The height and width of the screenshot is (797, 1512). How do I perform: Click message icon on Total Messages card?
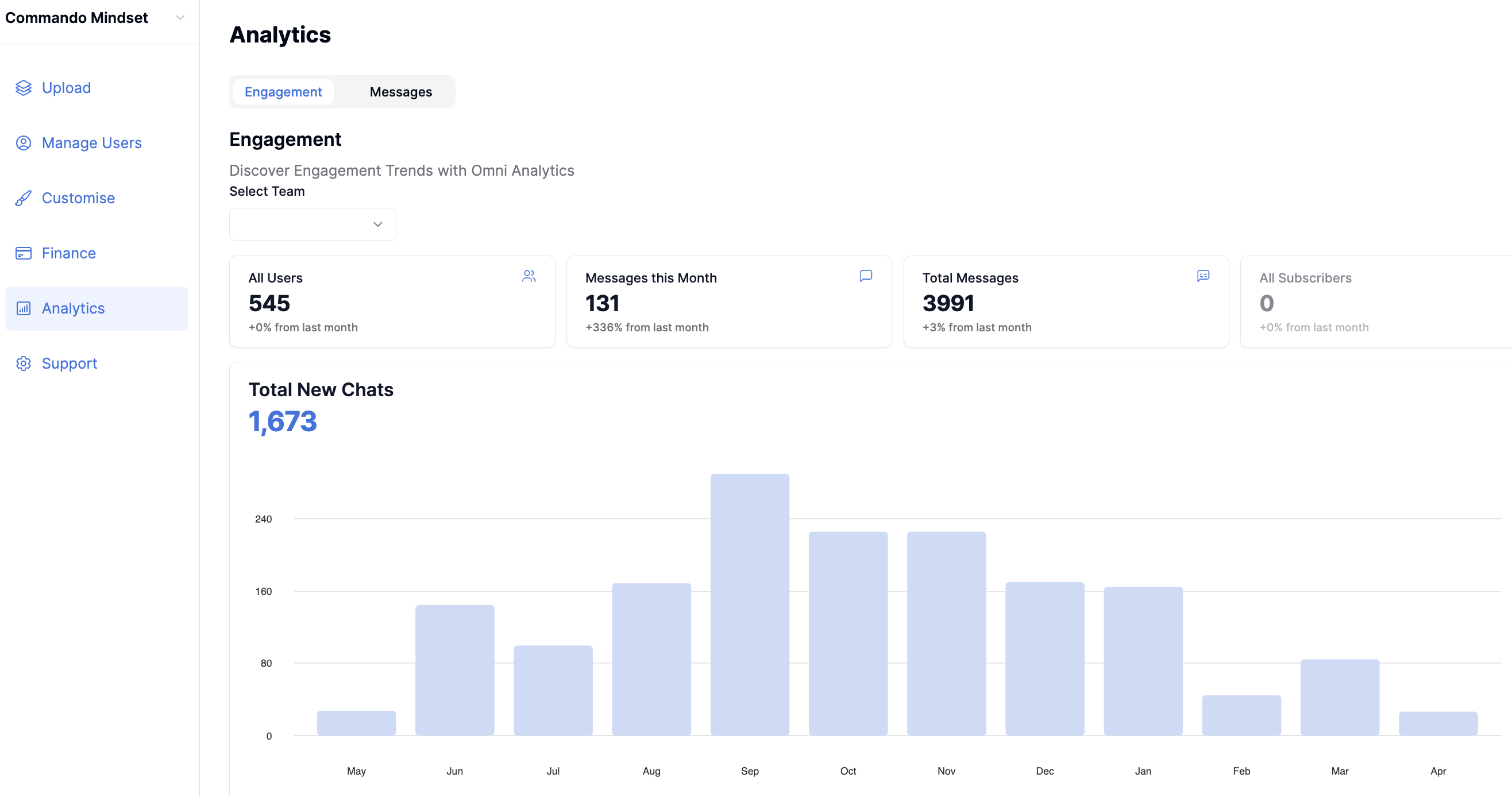pyautogui.click(x=1203, y=276)
